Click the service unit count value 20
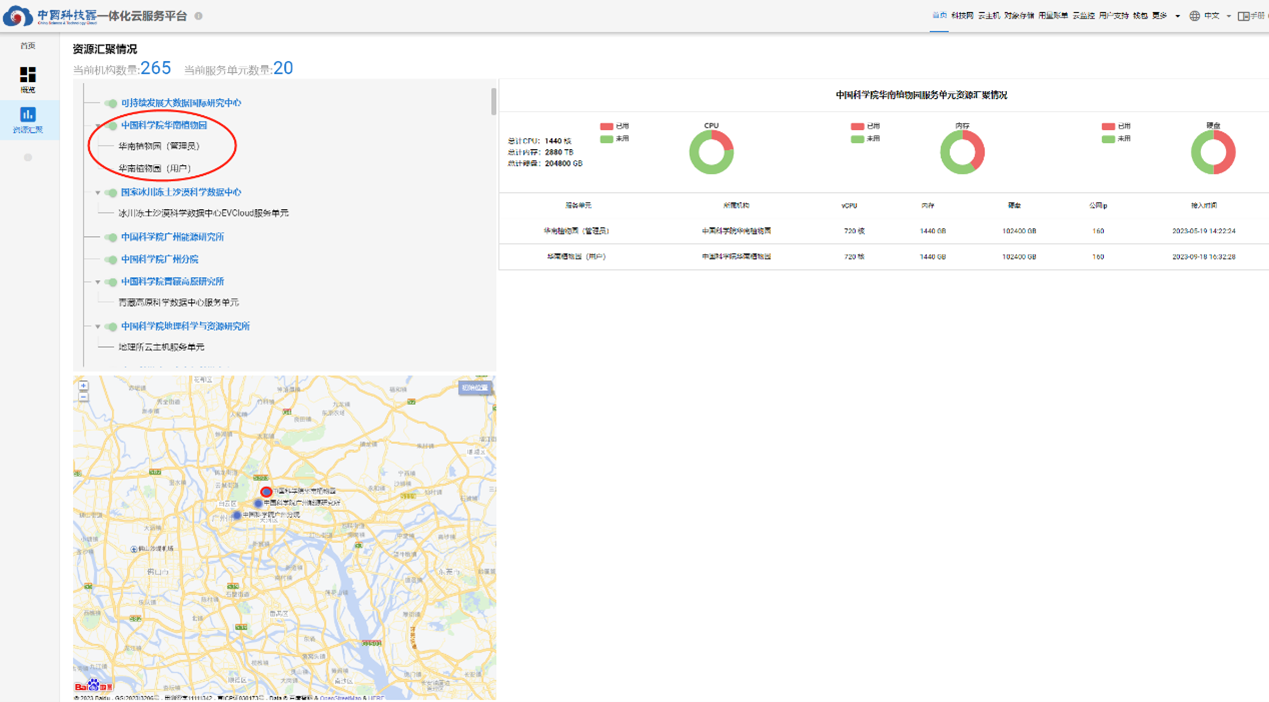Screen dimensions: 1269x702 point(283,68)
